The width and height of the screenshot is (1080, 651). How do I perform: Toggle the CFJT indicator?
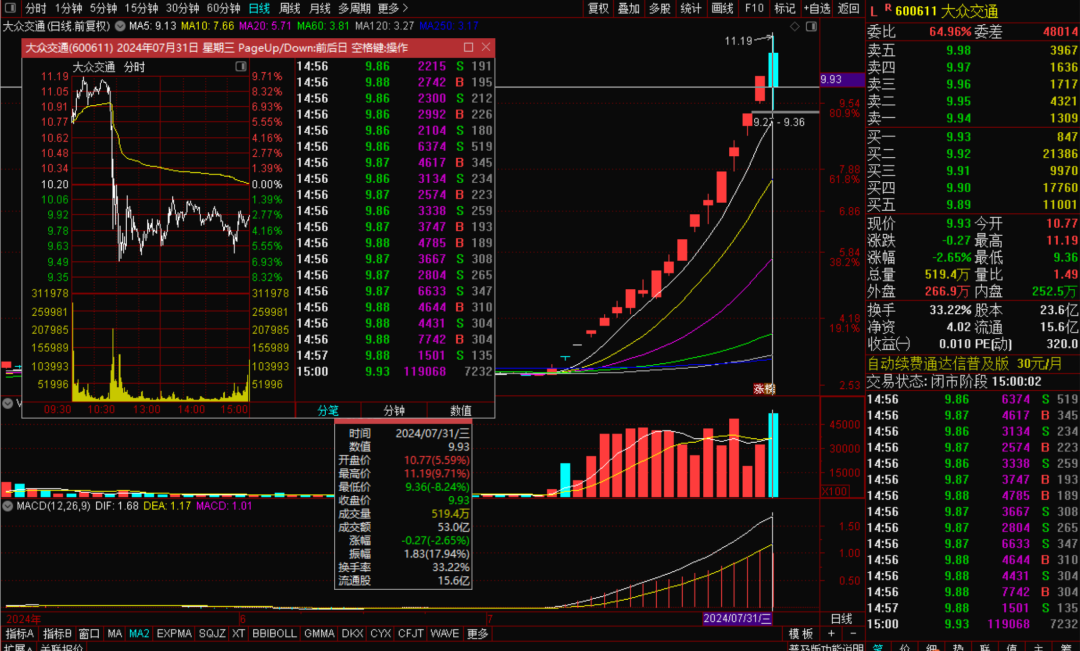[x=411, y=633]
